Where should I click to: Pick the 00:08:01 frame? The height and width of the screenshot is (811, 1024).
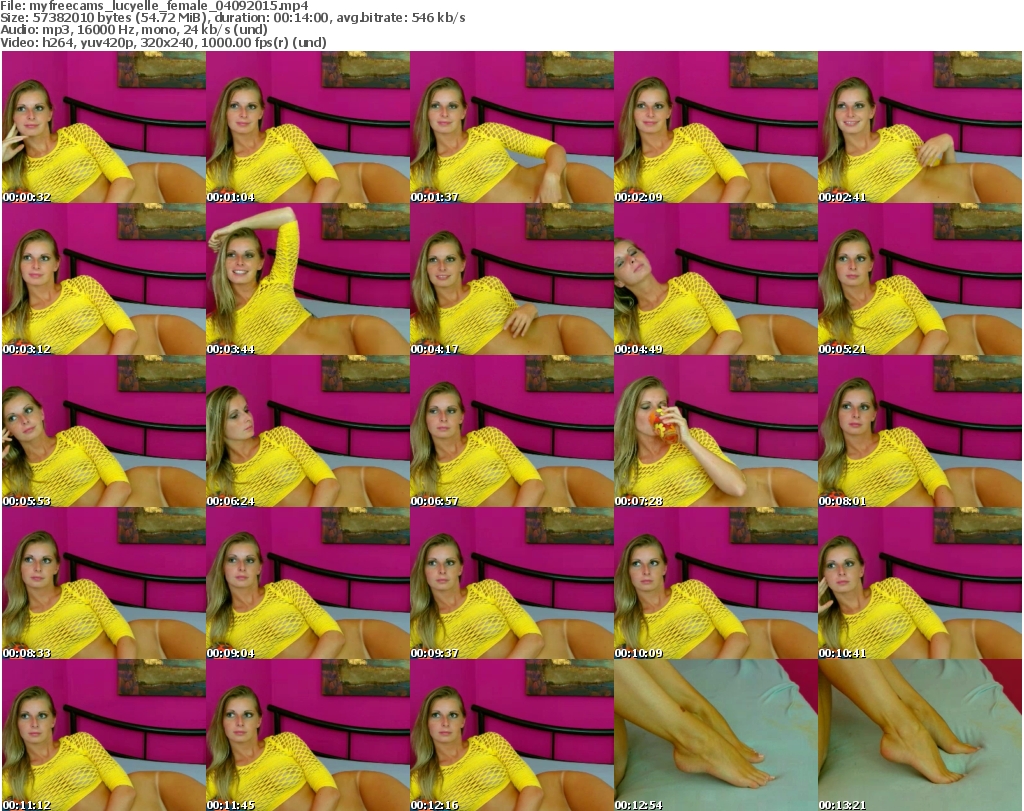click(x=920, y=432)
